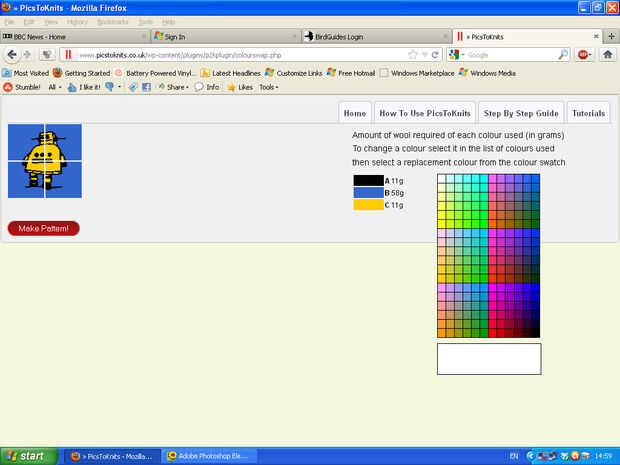Open Likes with the star icon
Screen dimensions: 620x465
(x=240, y=87)
